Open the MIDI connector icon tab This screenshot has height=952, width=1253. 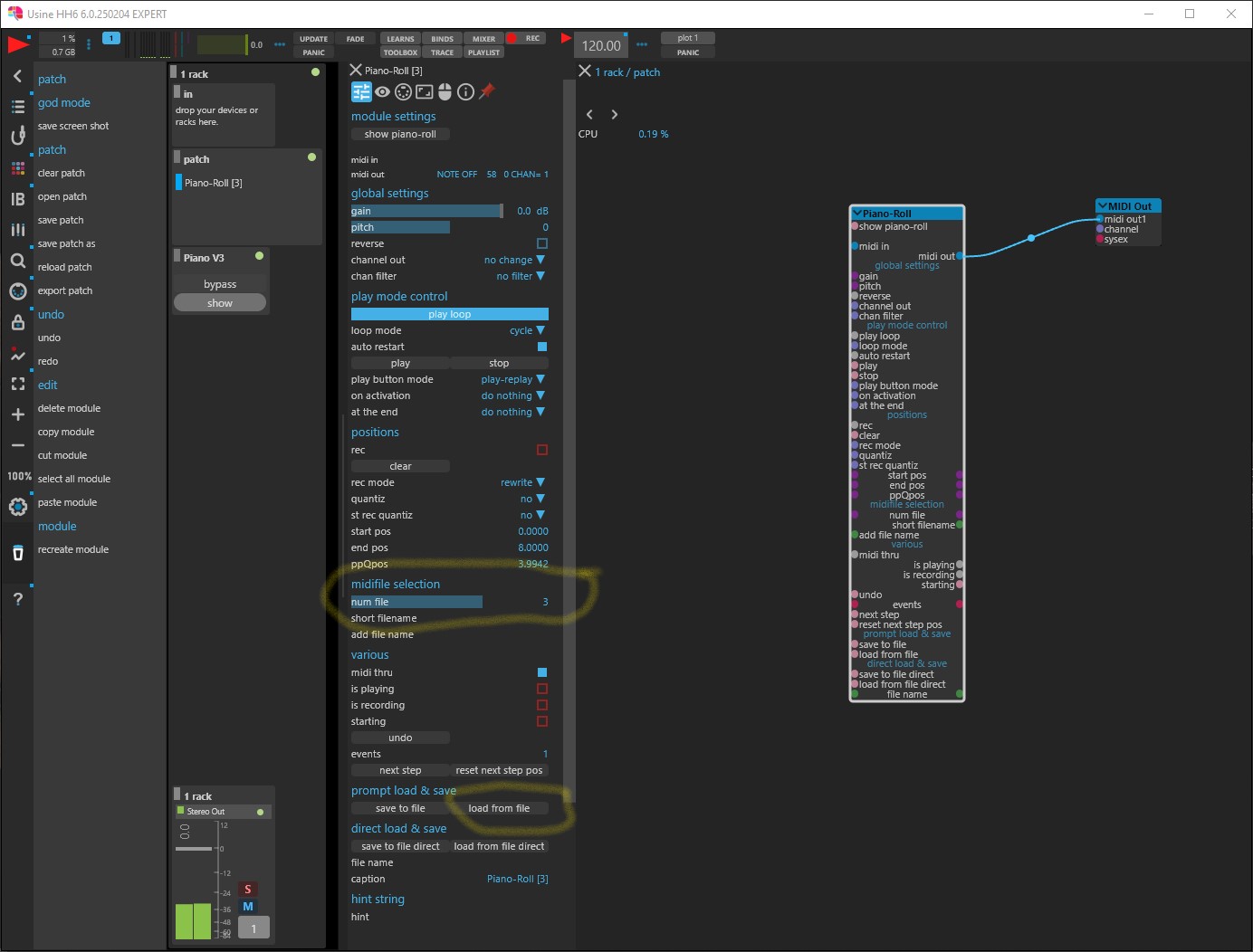(403, 91)
